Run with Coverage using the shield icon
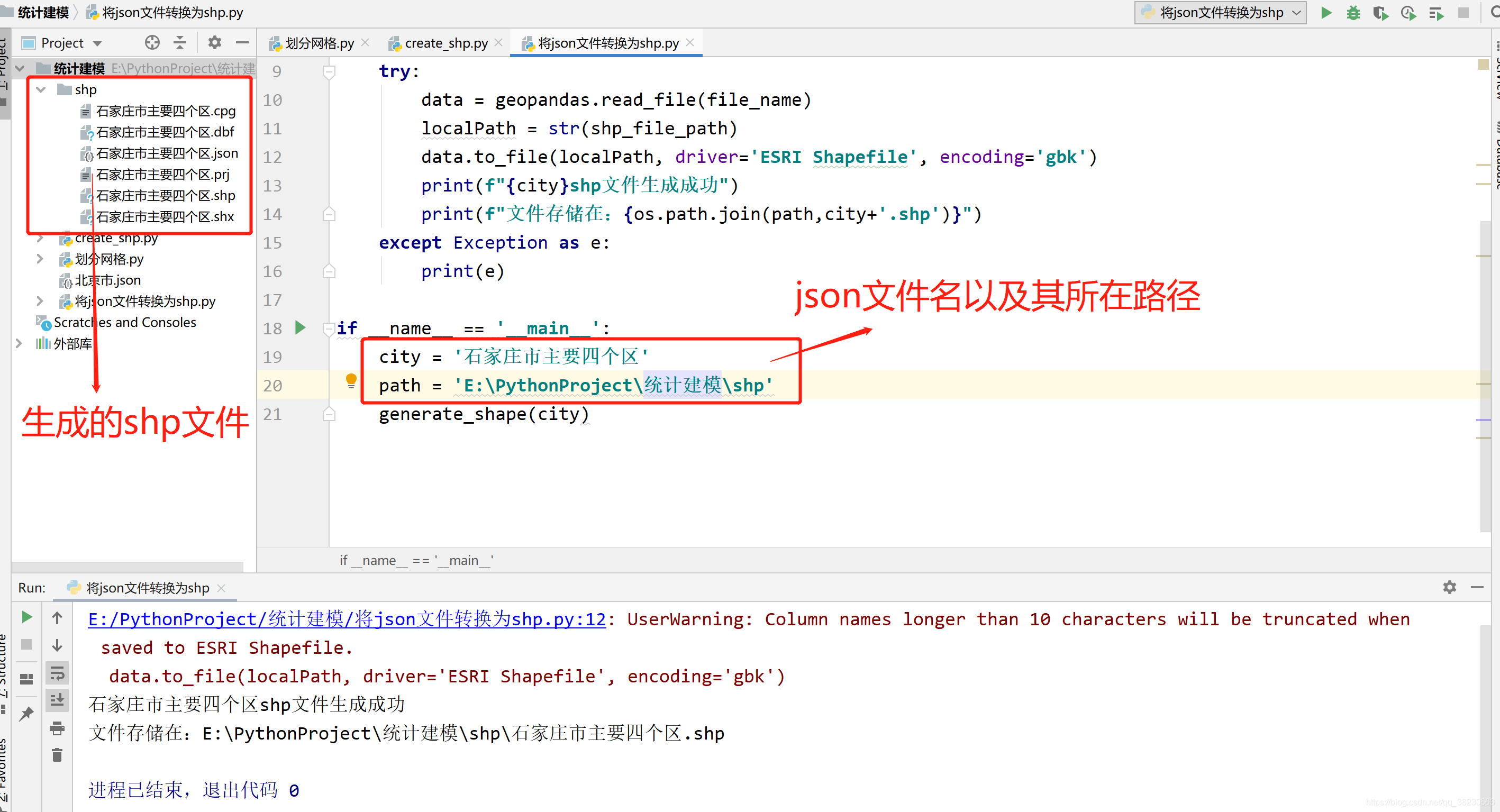Viewport: 1500px width, 812px height. [1380, 12]
